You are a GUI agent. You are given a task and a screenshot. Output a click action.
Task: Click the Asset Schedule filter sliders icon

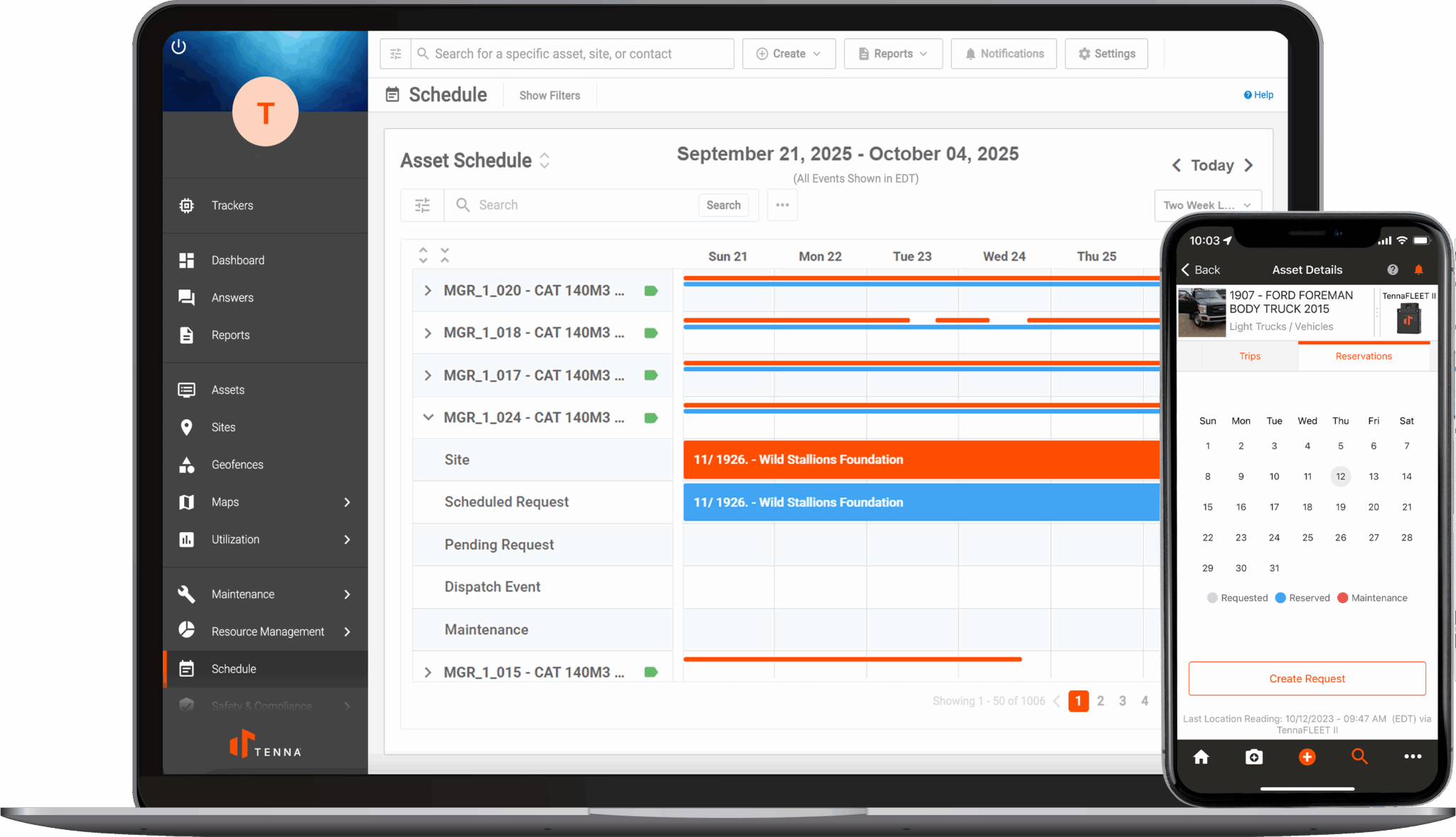click(422, 205)
